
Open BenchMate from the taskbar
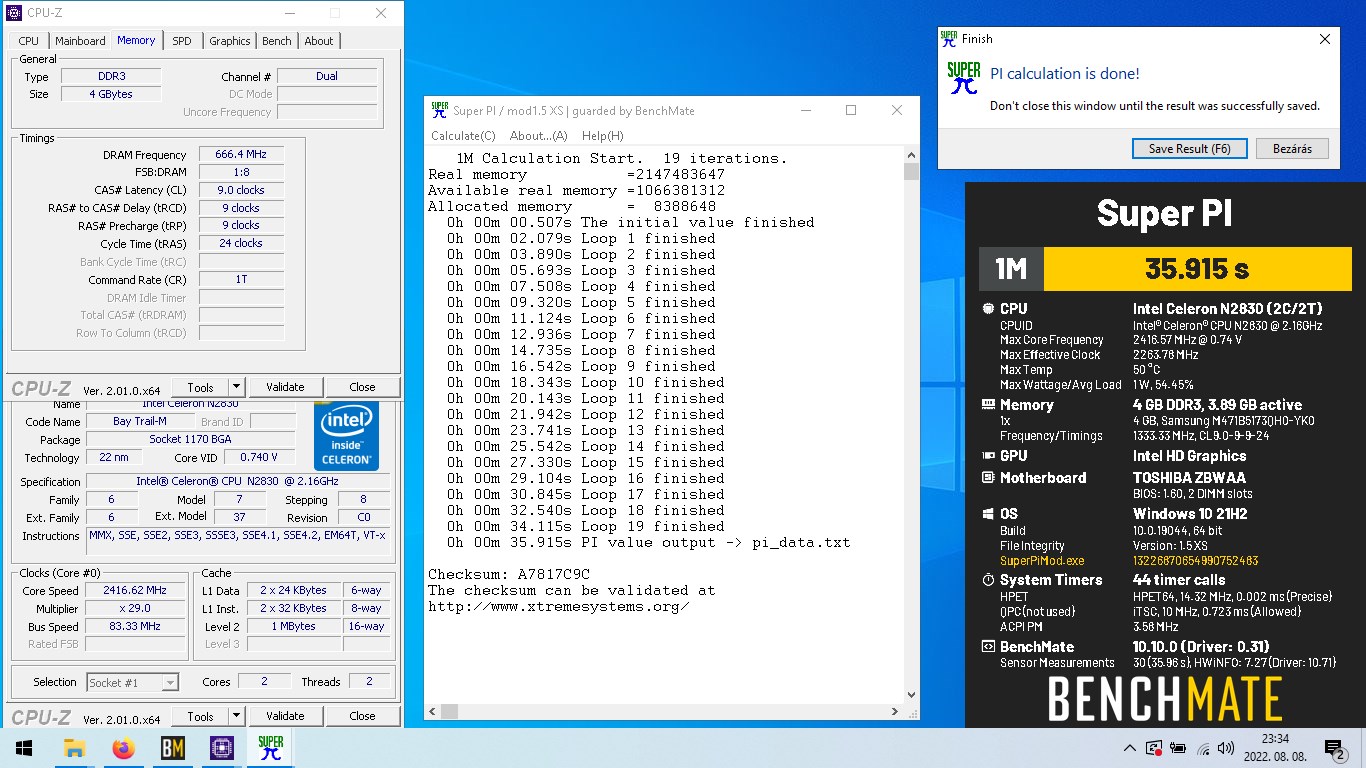click(172, 748)
